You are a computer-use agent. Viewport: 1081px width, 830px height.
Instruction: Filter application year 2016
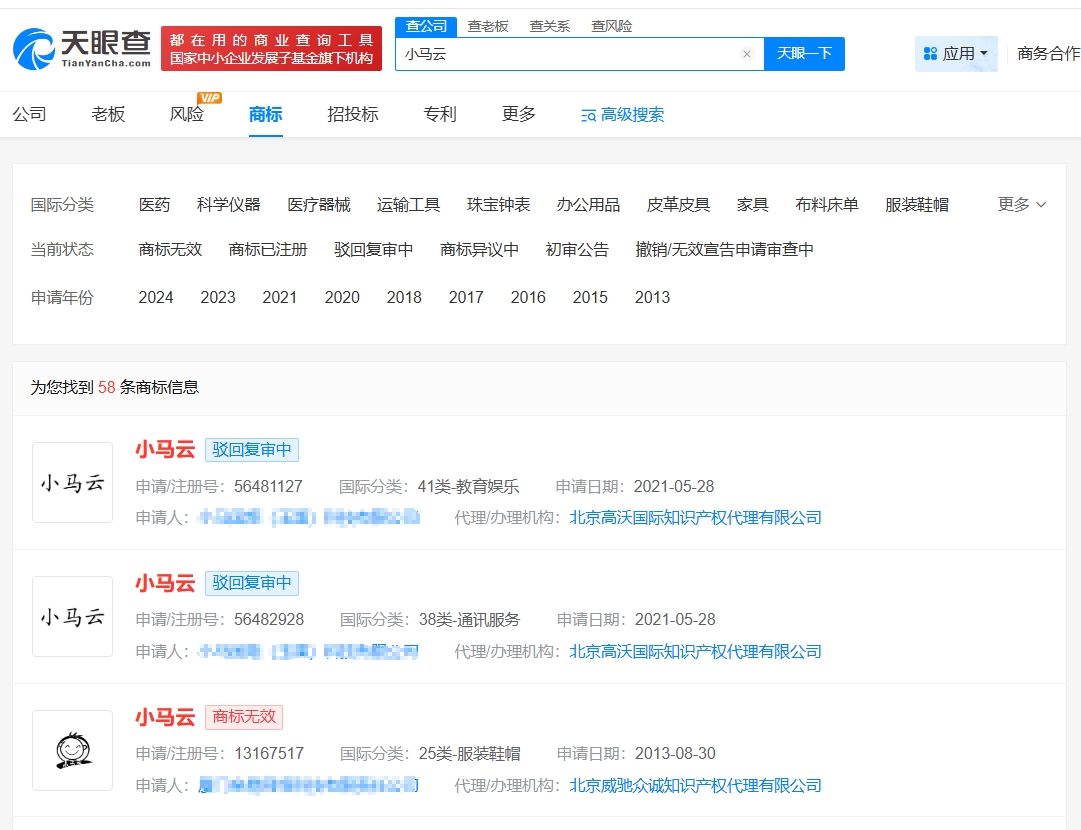(x=528, y=297)
